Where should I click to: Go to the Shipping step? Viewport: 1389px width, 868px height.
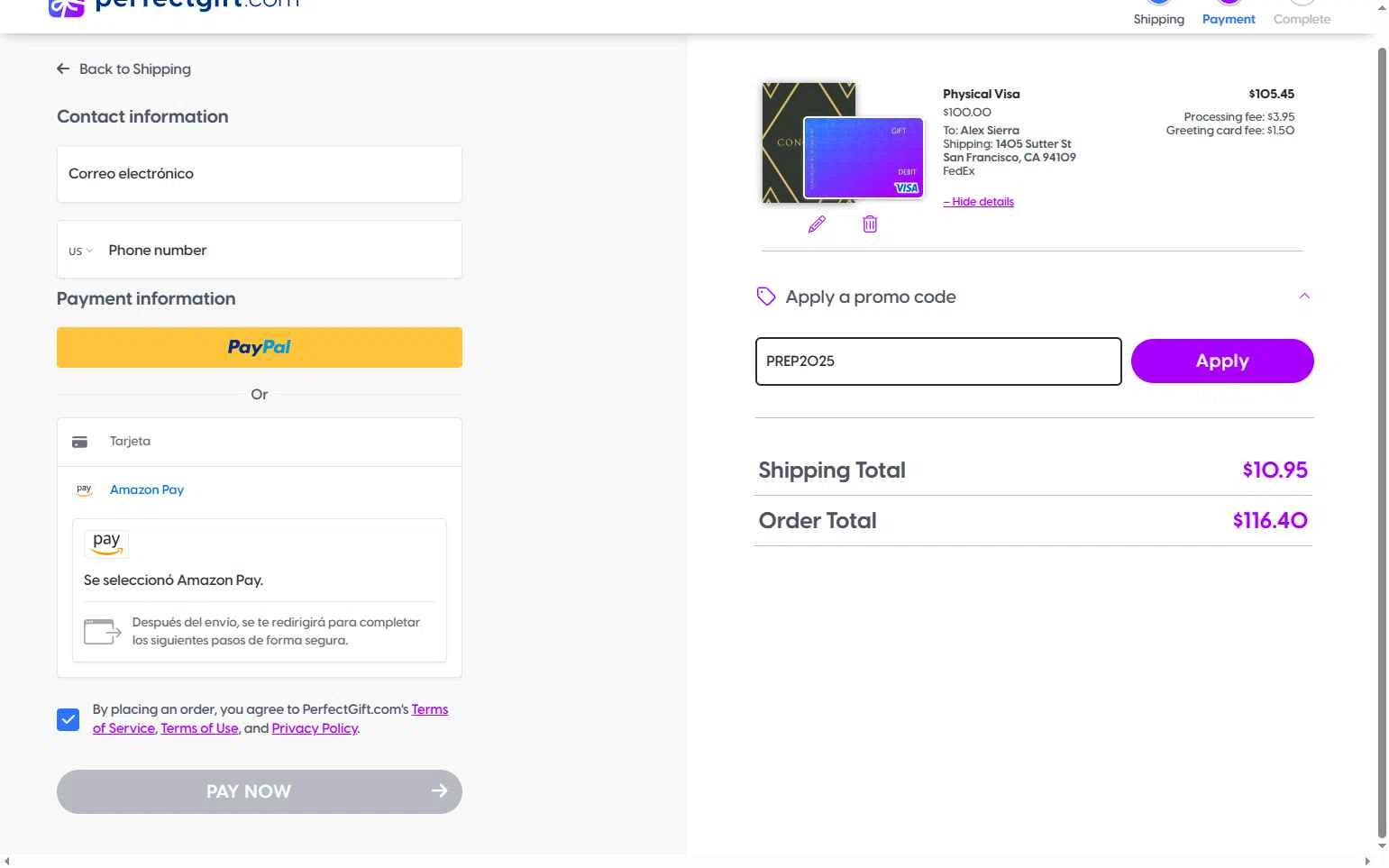(1158, 14)
